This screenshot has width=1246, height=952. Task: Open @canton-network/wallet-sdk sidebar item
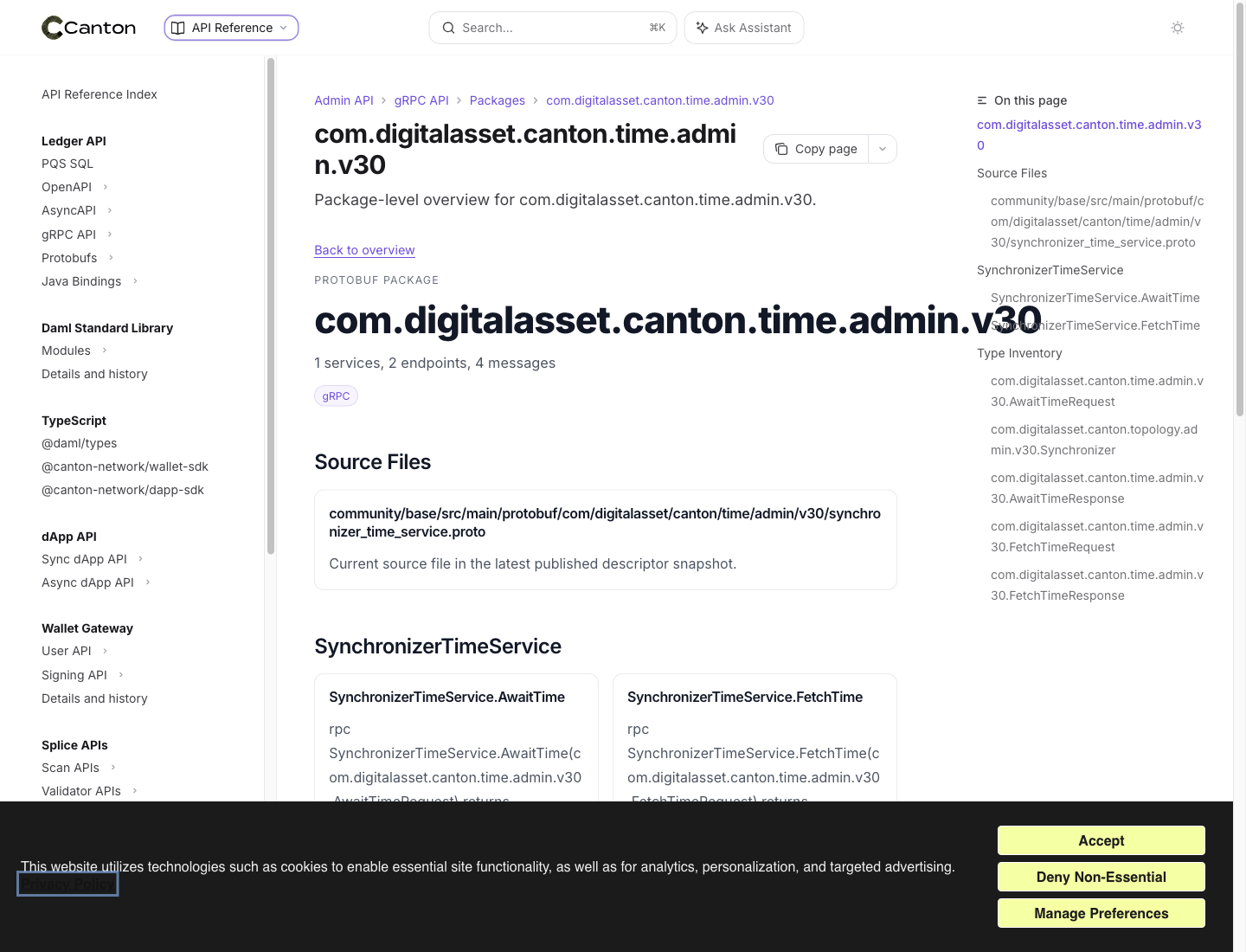(125, 466)
